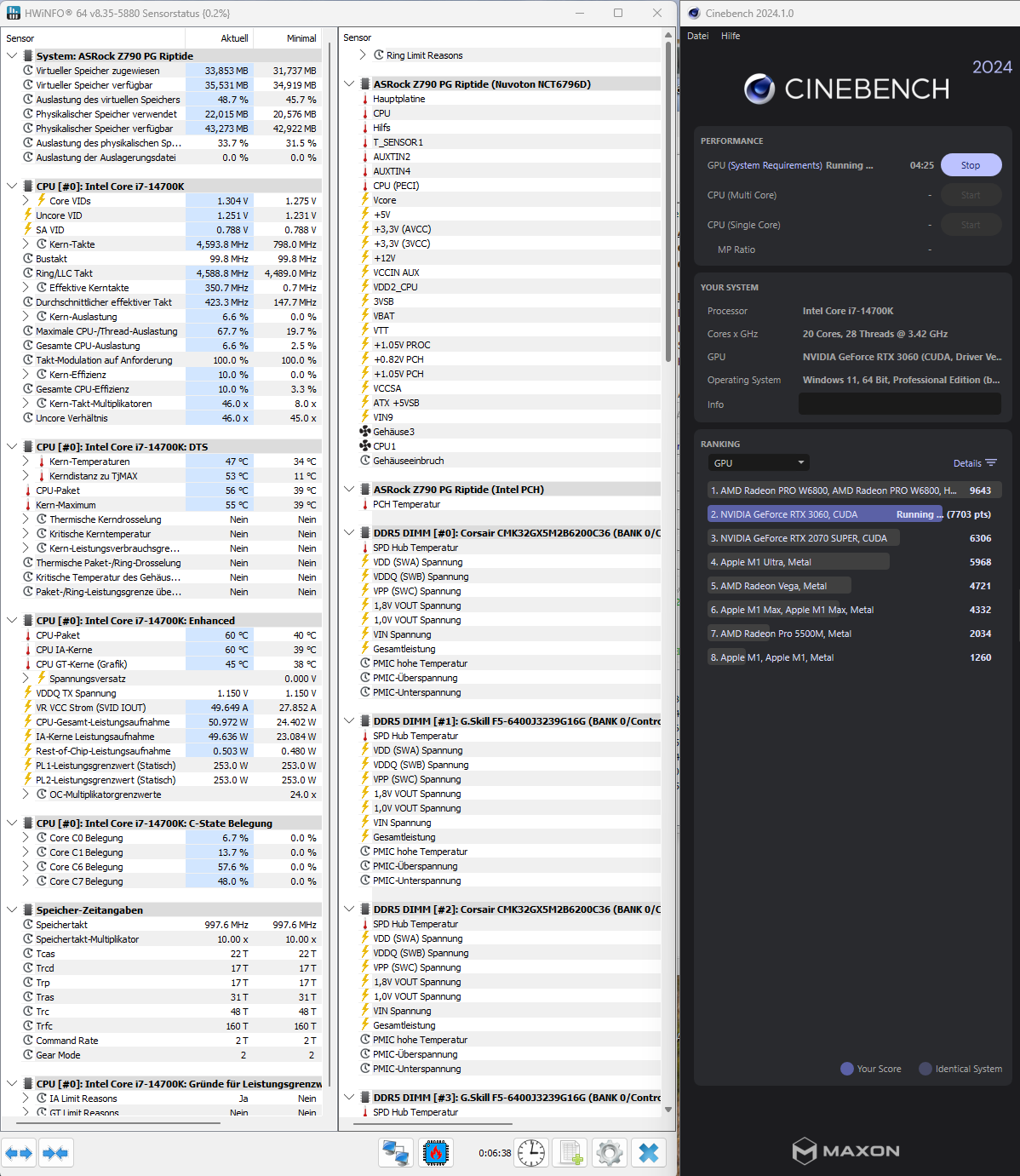Image resolution: width=1020 pixels, height=1176 pixels.
Task: Click the Info input field in Cinebench
Action: [900, 404]
